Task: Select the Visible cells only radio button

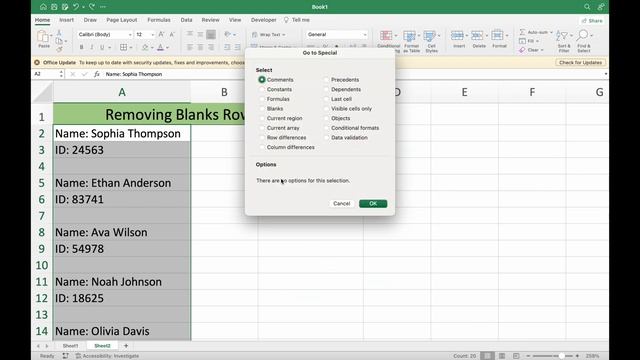Action: pyautogui.click(x=326, y=109)
